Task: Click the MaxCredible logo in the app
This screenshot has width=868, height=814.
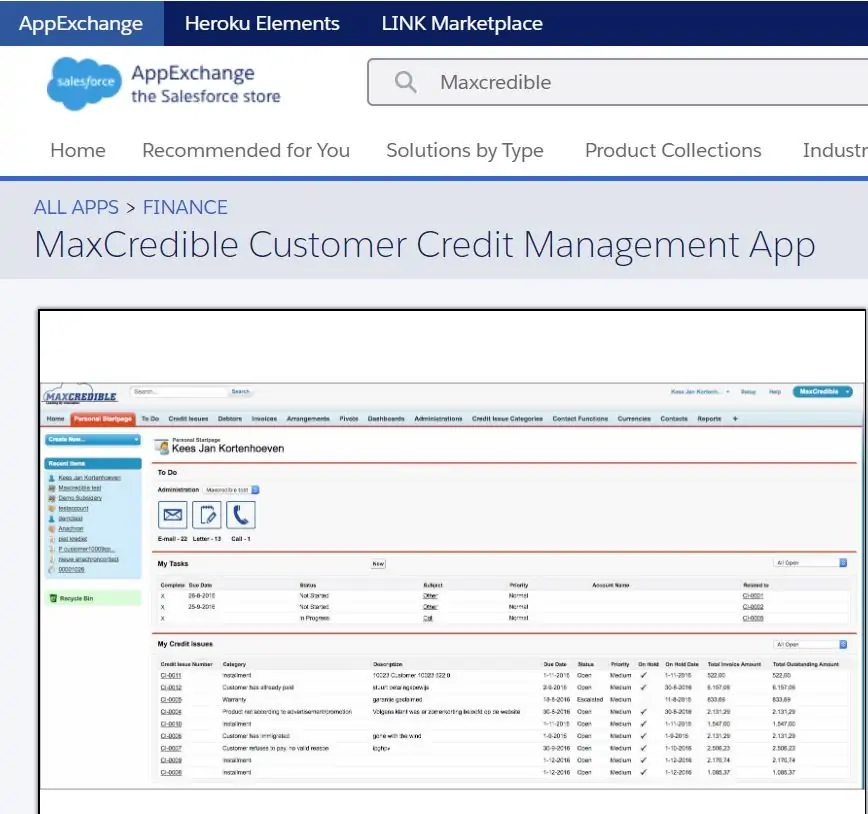Action: click(80, 395)
